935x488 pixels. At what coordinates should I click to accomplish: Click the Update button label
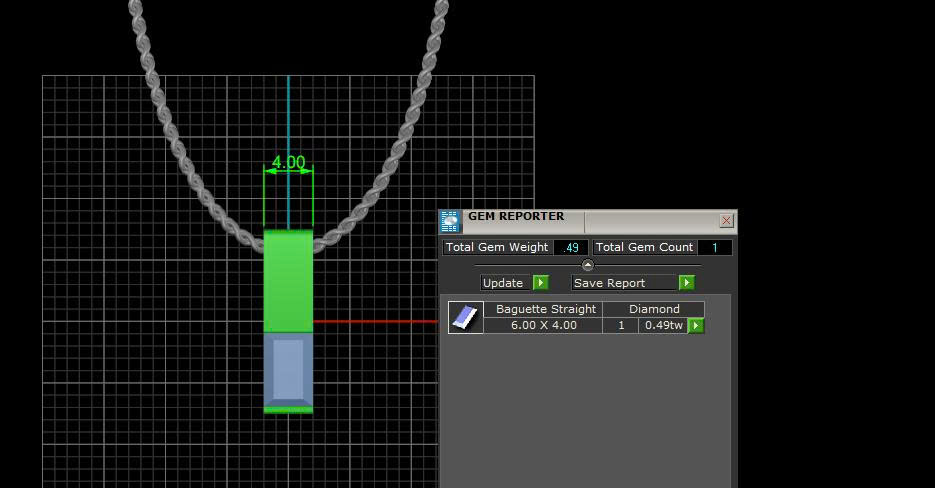[x=503, y=283]
